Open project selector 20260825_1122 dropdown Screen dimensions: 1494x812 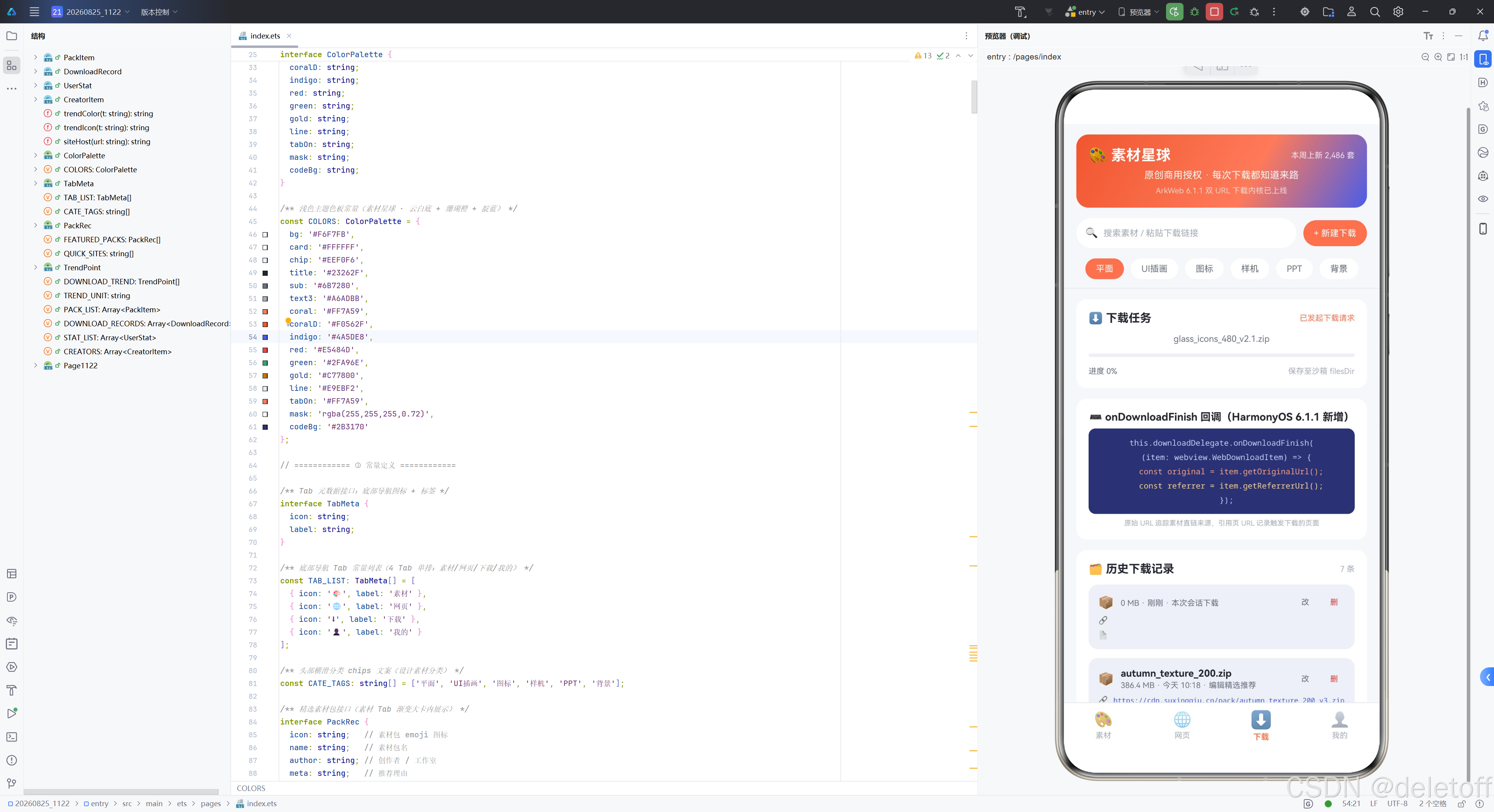coord(90,12)
